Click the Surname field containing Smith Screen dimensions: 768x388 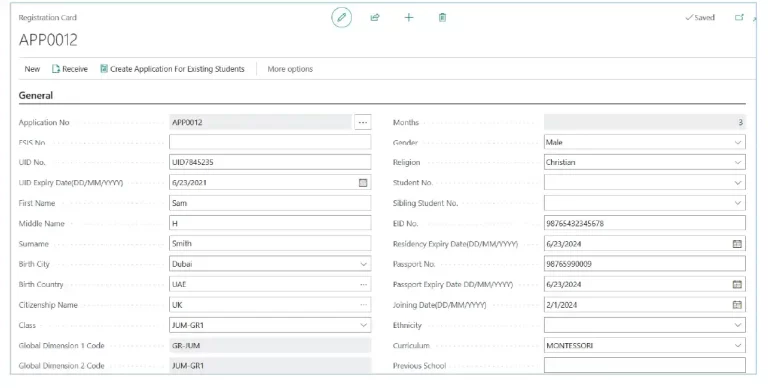click(x=270, y=243)
